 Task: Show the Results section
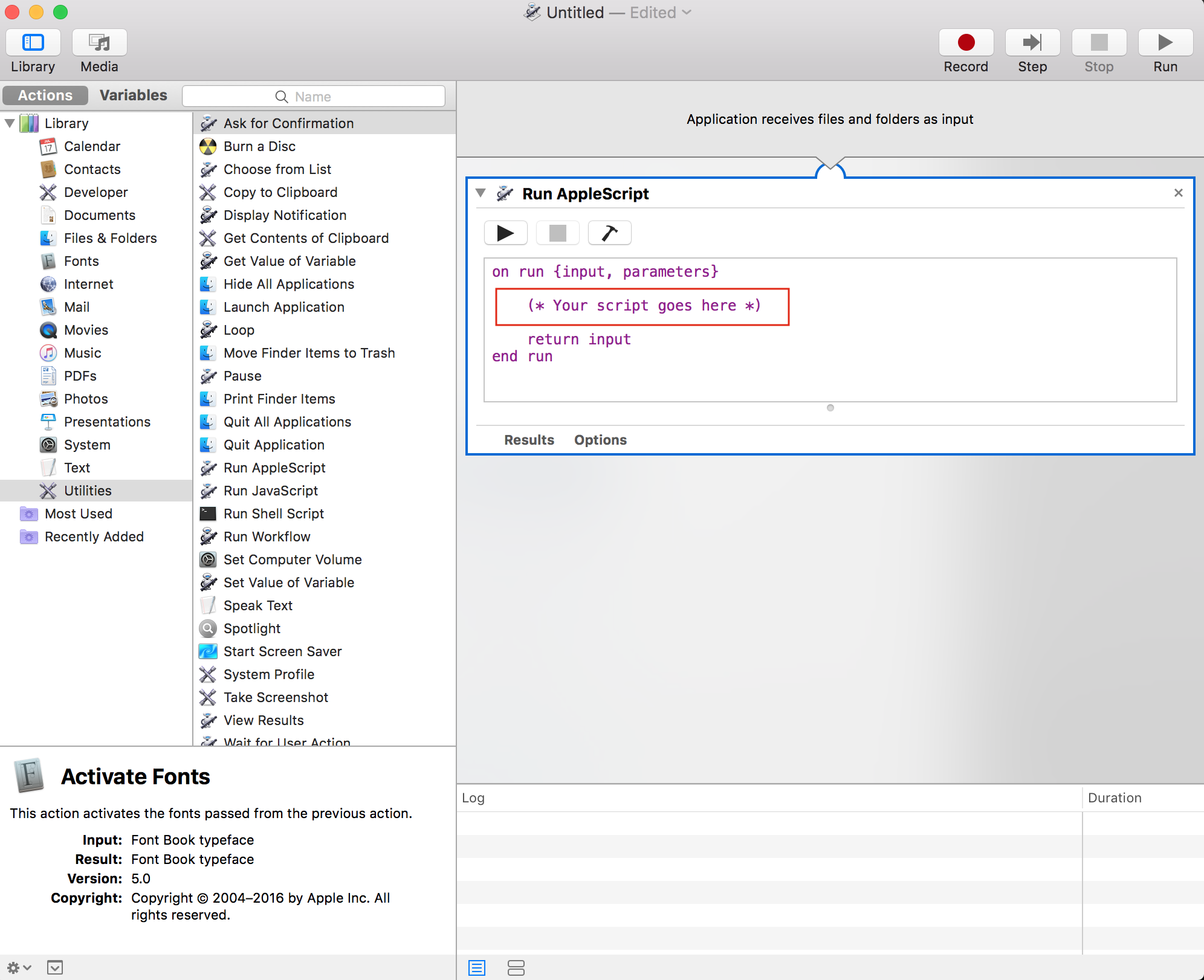pyautogui.click(x=529, y=440)
